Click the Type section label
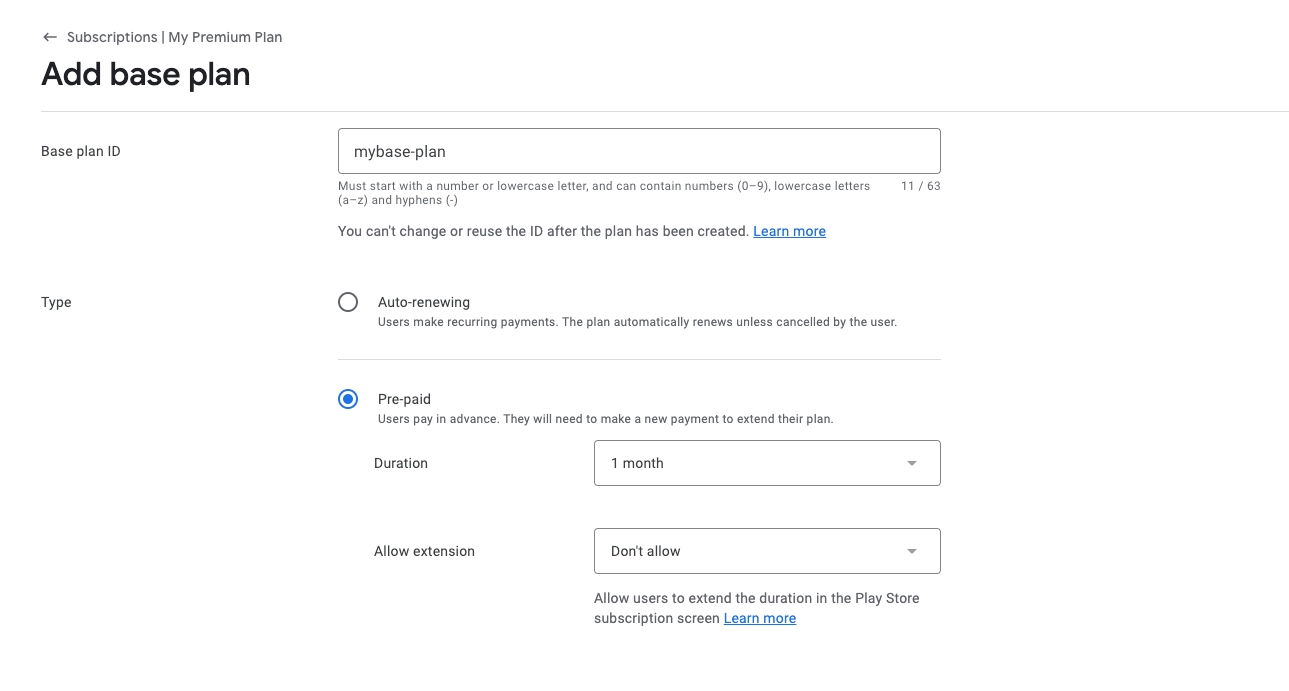 click(56, 302)
